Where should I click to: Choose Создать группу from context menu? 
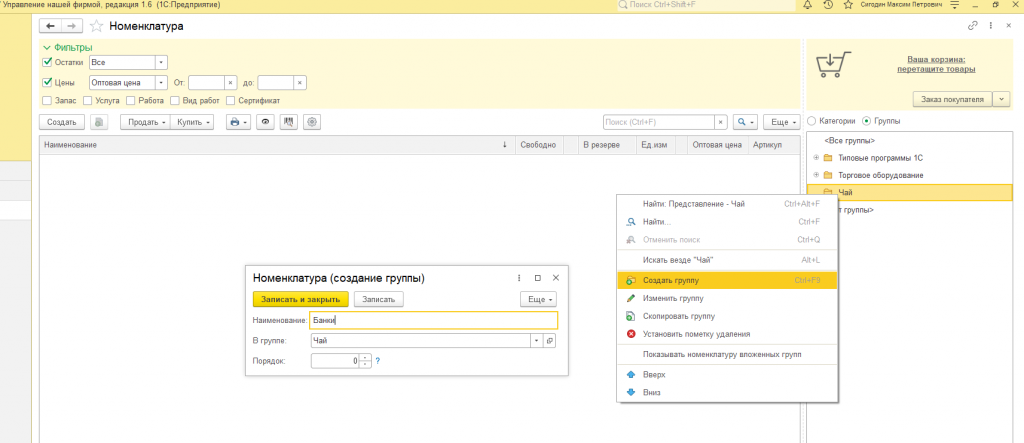(727, 280)
